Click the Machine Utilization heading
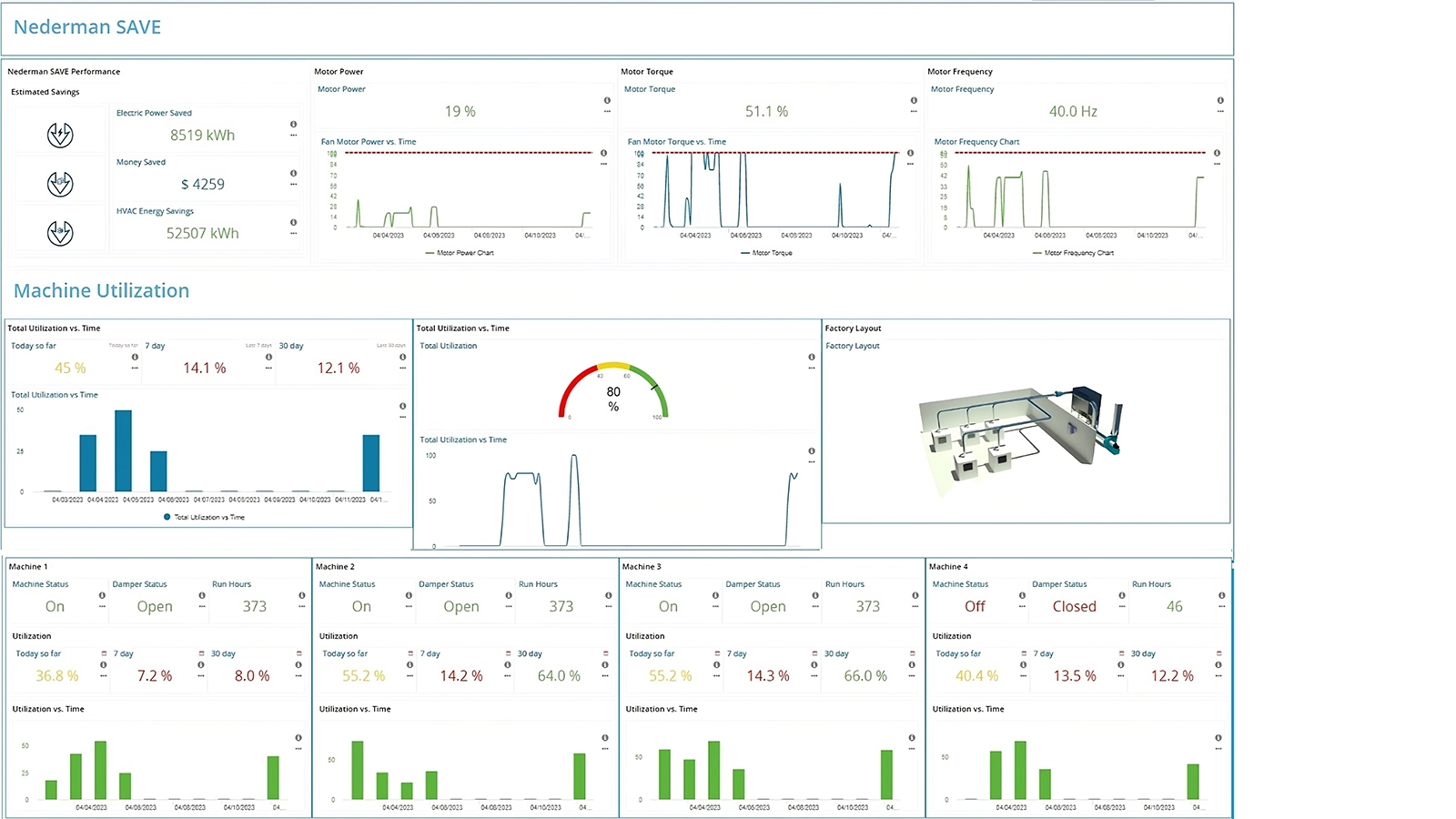This screenshot has height=819, width=1456. pos(102,291)
